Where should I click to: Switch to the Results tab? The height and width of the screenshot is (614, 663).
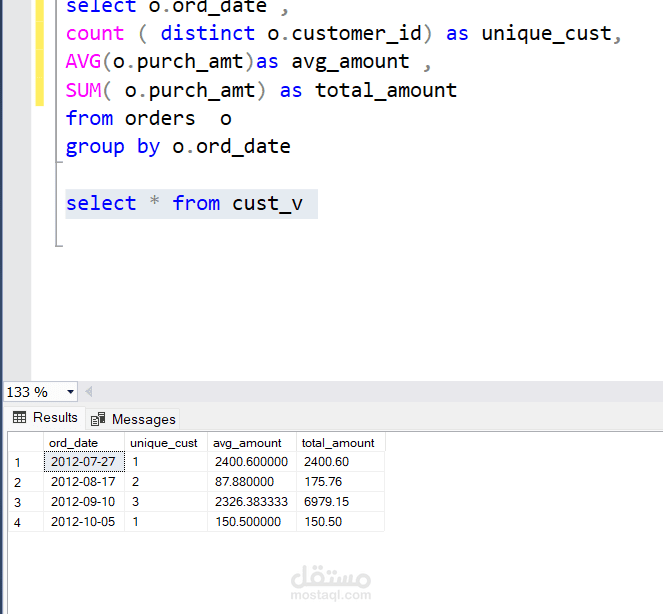[x=45, y=418]
